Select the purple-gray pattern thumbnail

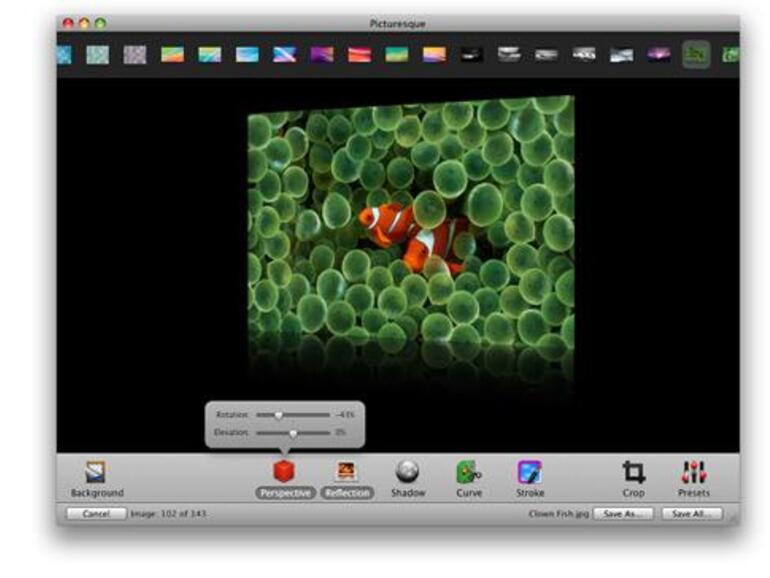[135, 55]
